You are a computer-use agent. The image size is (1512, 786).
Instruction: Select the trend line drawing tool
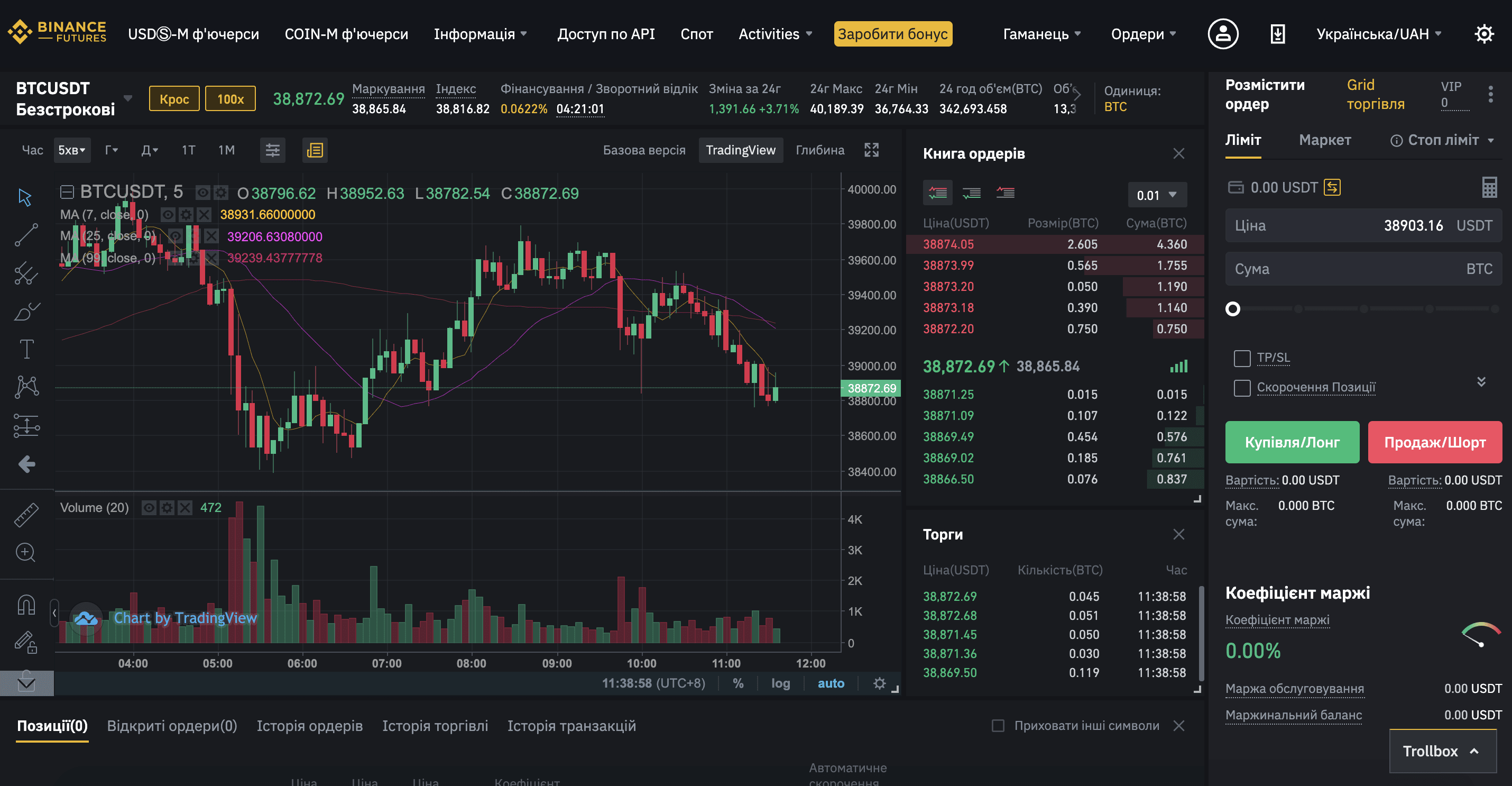[26, 235]
